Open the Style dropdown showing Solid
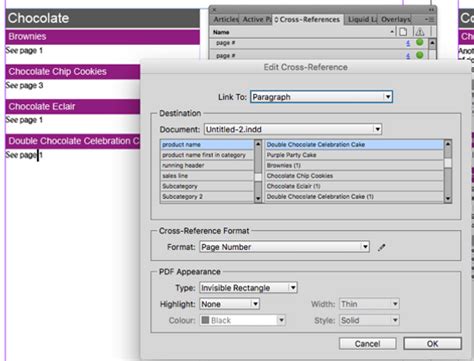The image size is (474, 361). (x=369, y=320)
